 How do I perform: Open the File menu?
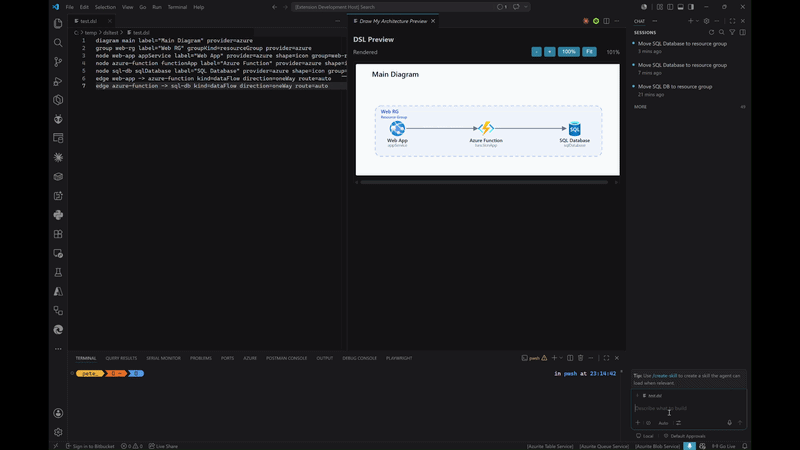[69, 7]
